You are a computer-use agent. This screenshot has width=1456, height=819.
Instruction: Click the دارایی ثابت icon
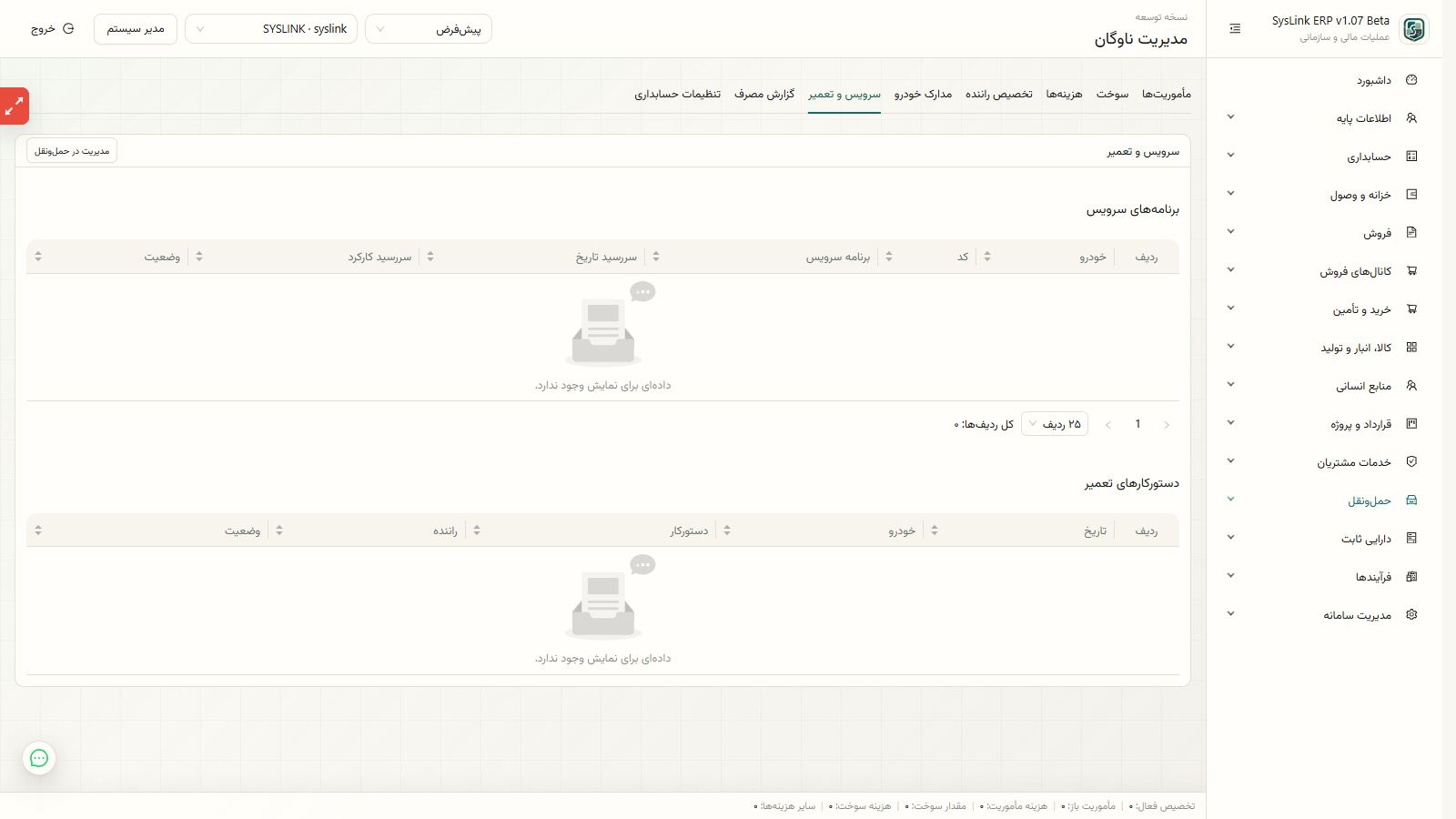(x=1411, y=539)
